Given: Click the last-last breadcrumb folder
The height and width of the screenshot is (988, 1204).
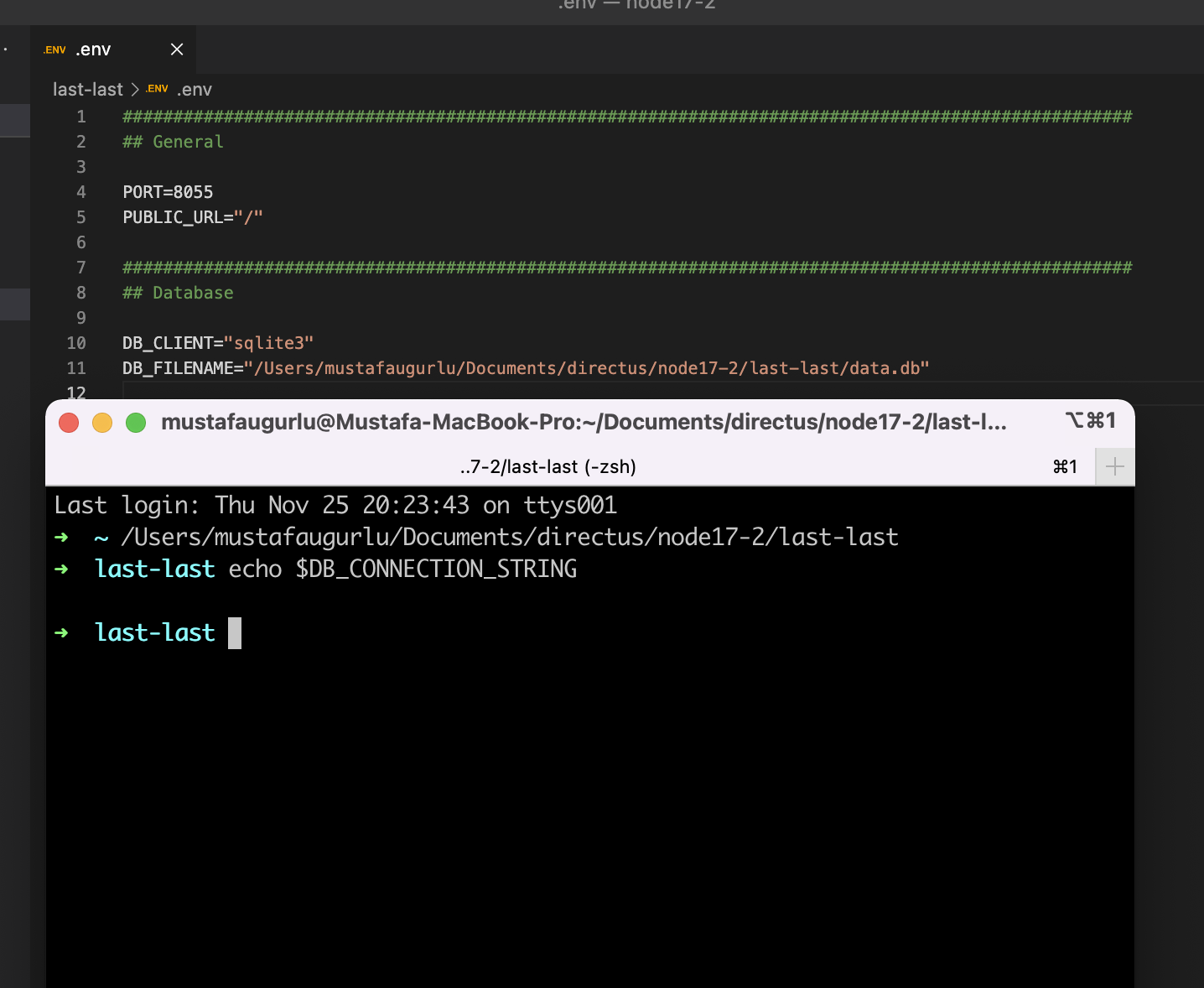Looking at the screenshot, I should click(x=88, y=90).
